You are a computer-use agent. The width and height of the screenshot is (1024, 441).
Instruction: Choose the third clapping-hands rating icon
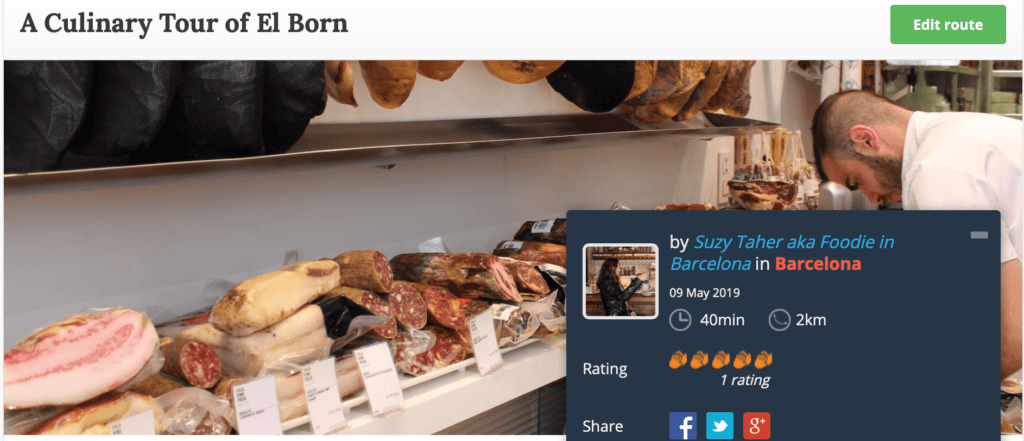[720, 359]
